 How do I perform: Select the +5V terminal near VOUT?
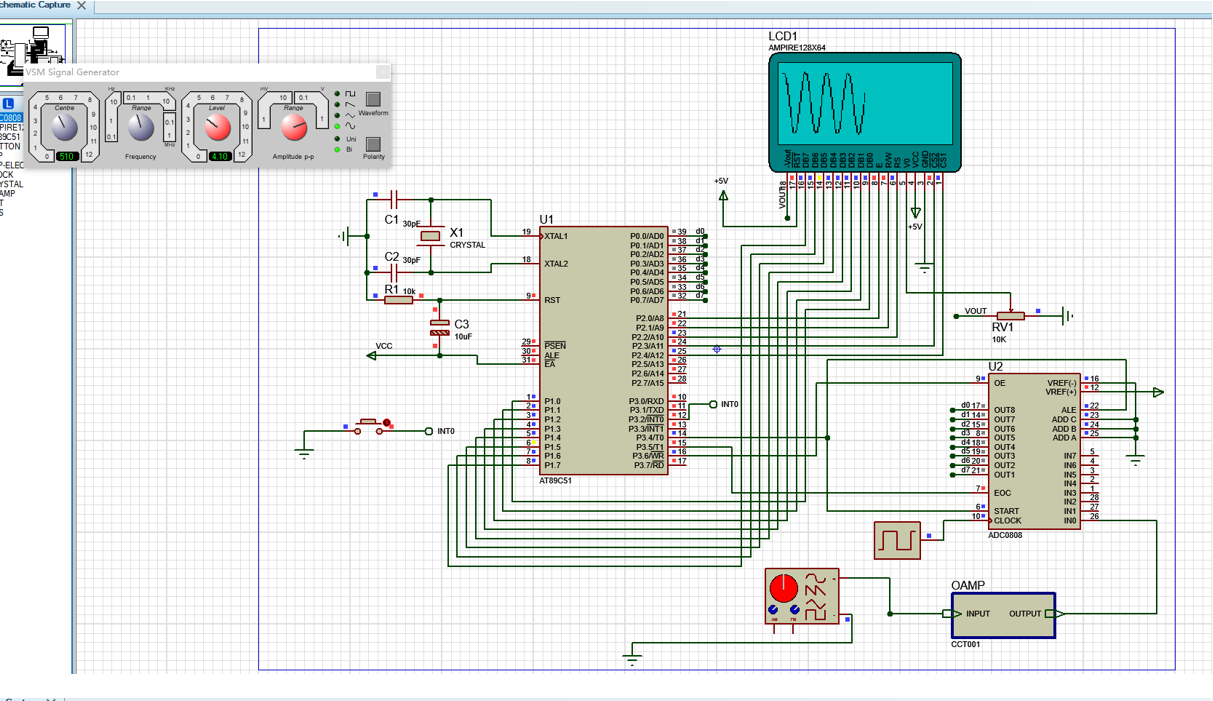[x=723, y=193]
